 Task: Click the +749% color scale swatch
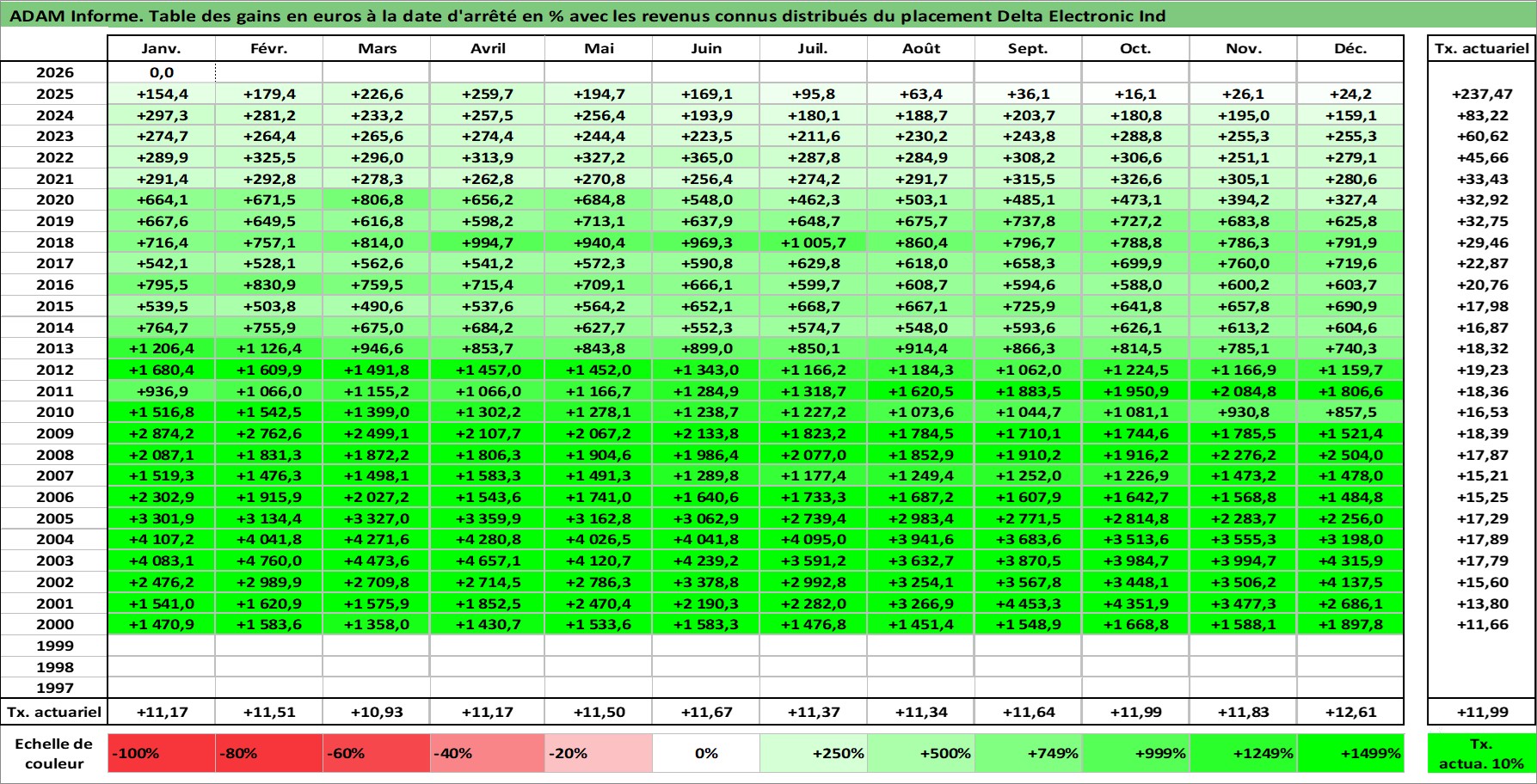1029,753
